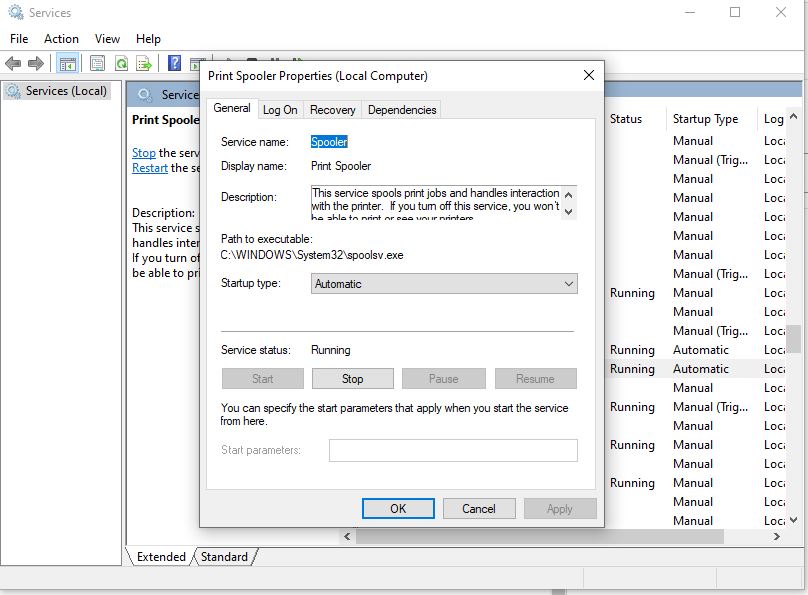Select the Standard view tab
This screenshot has height=595, width=808.
[x=224, y=557]
